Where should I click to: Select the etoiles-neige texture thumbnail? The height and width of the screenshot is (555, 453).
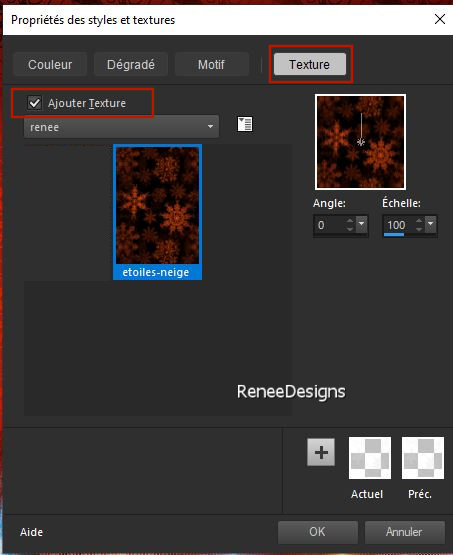coord(157,212)
